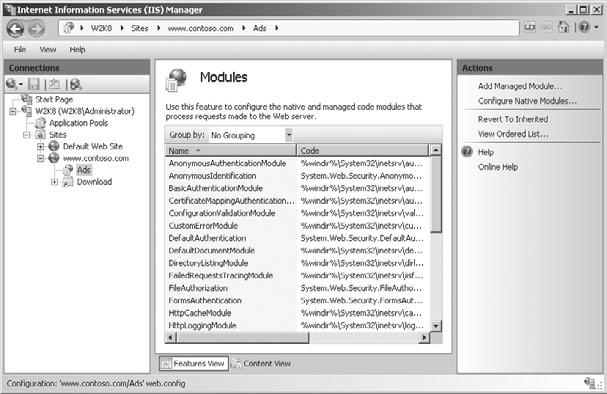Screen dimensions: 607x394
Task: Select ConfigurationValidationModule row
Action: [297, 213]
